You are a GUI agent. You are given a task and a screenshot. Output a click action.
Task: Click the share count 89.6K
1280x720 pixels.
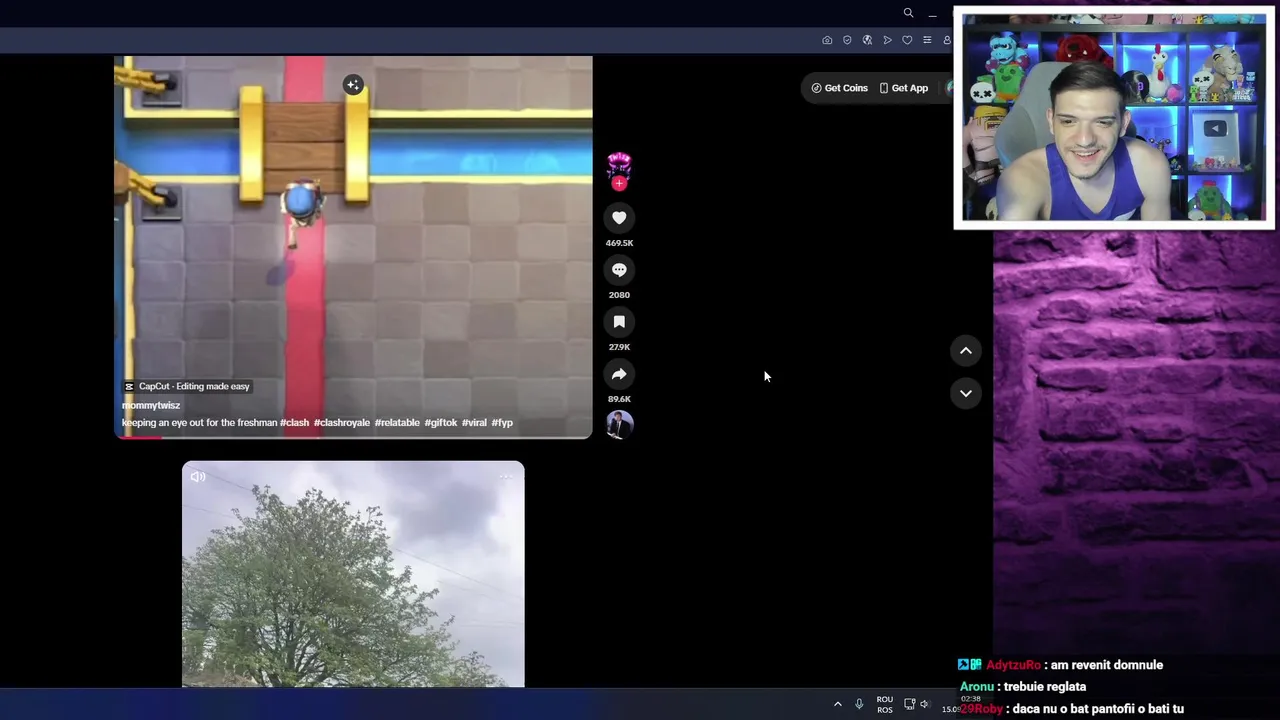619,399
